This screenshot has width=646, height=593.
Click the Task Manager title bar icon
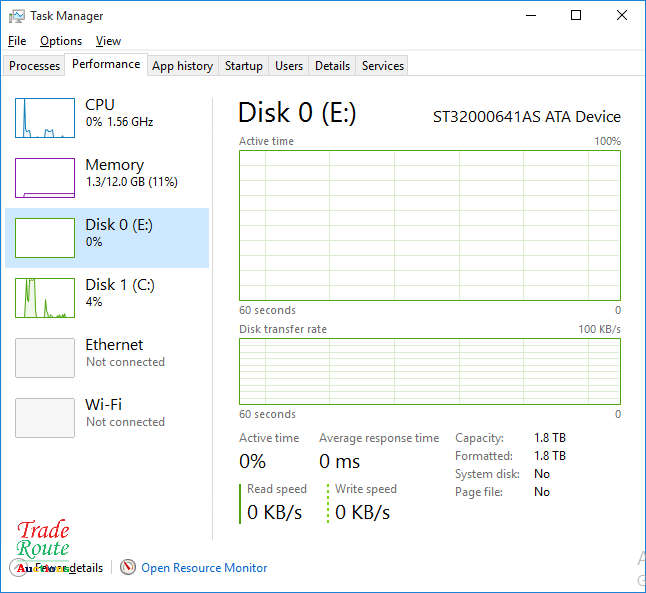point(16,16)
